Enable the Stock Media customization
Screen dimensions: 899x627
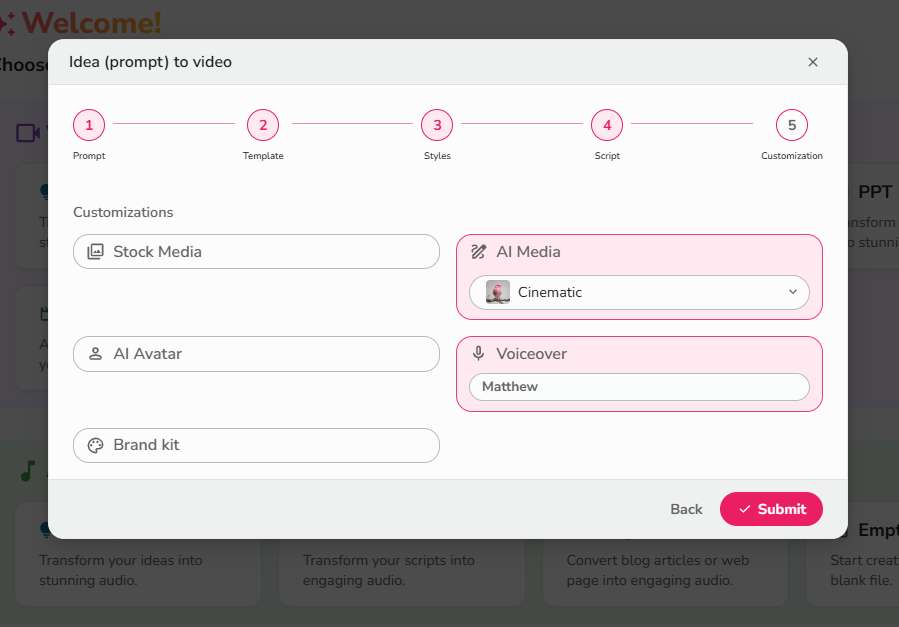point(256,252)
